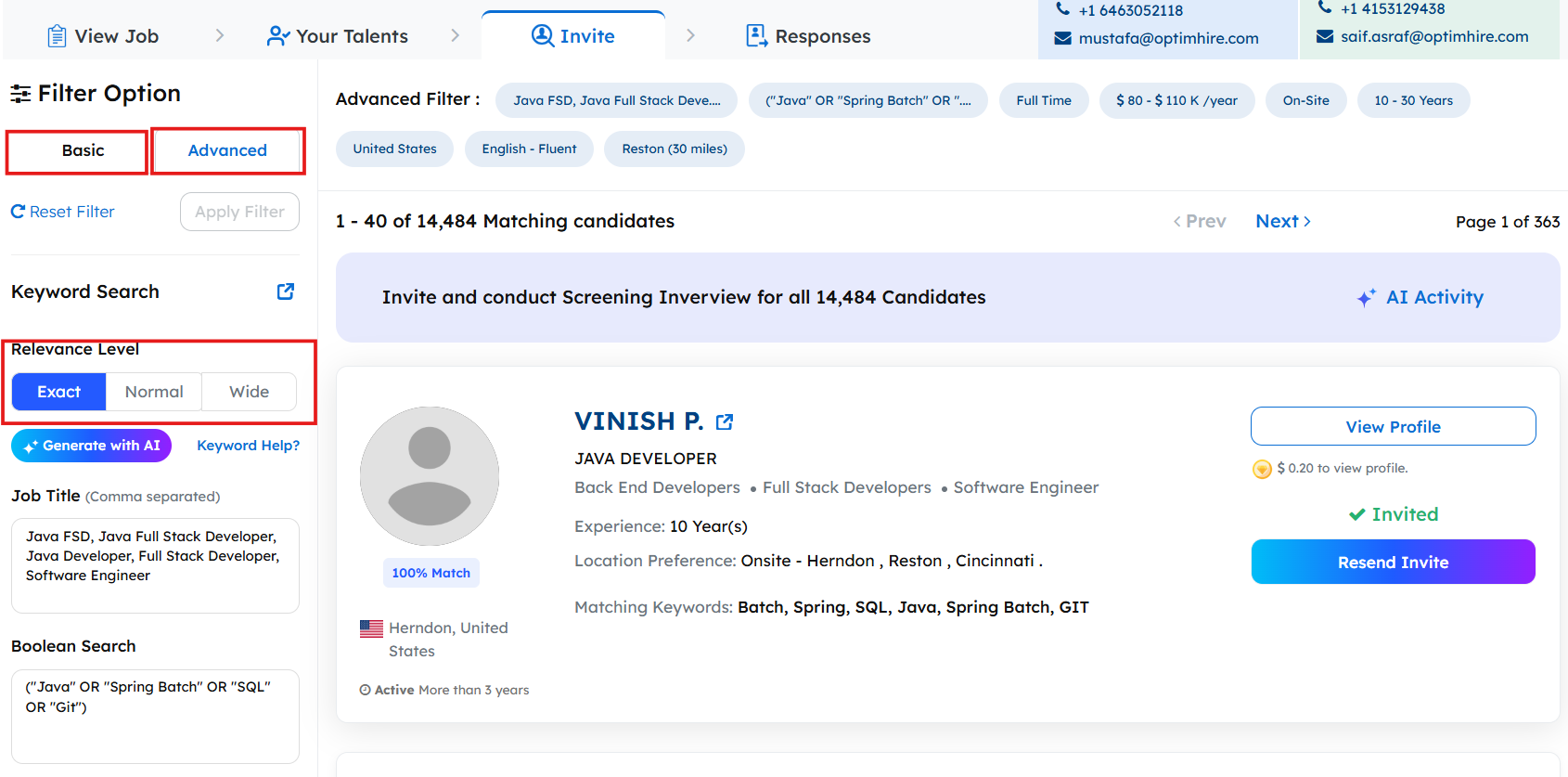The image size is (1568, 777).
Task: Click the Generate with AI button
Action: click(x=92, y=446)
